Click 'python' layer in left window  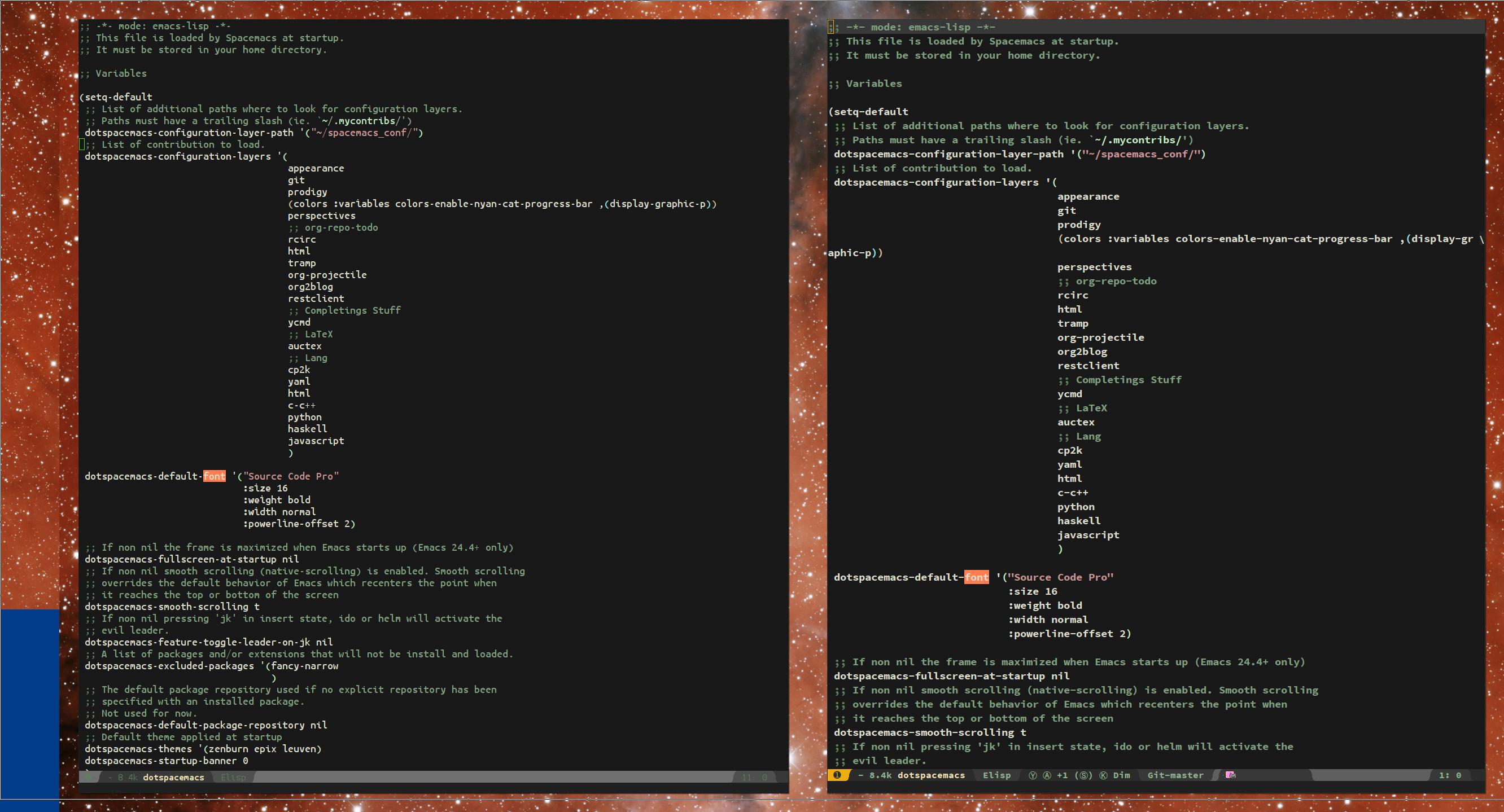coord(305,418)
